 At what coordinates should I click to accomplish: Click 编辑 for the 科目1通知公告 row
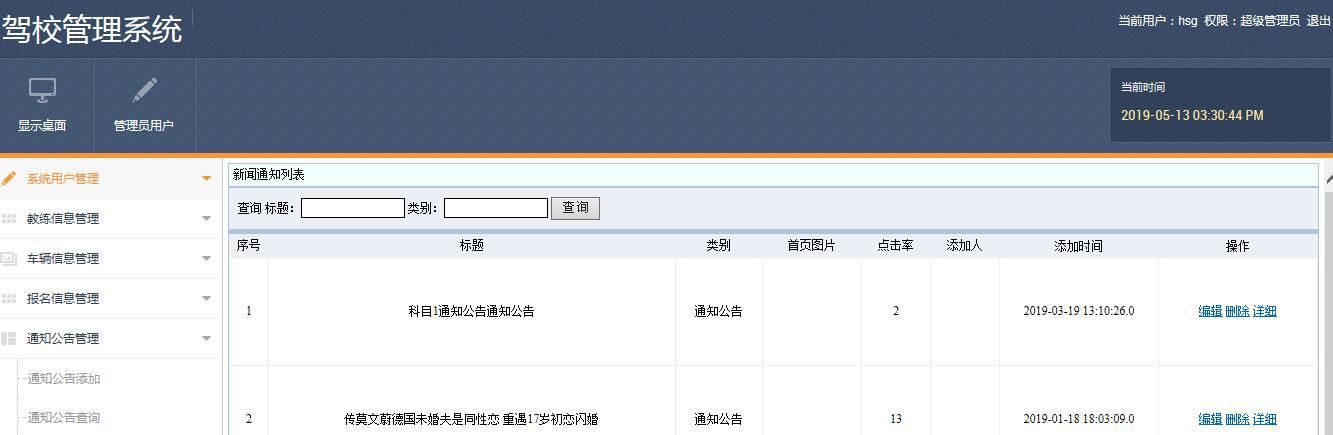coord(1210,311)
